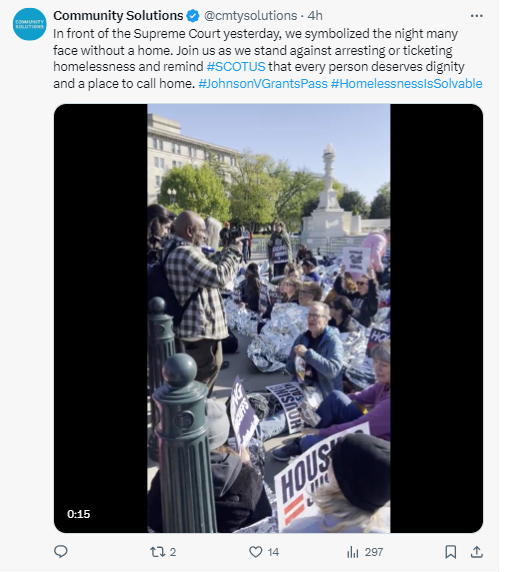Click the reply speech bubble icon
Viewport: 512px width, 572px height.
click(61, 552)
